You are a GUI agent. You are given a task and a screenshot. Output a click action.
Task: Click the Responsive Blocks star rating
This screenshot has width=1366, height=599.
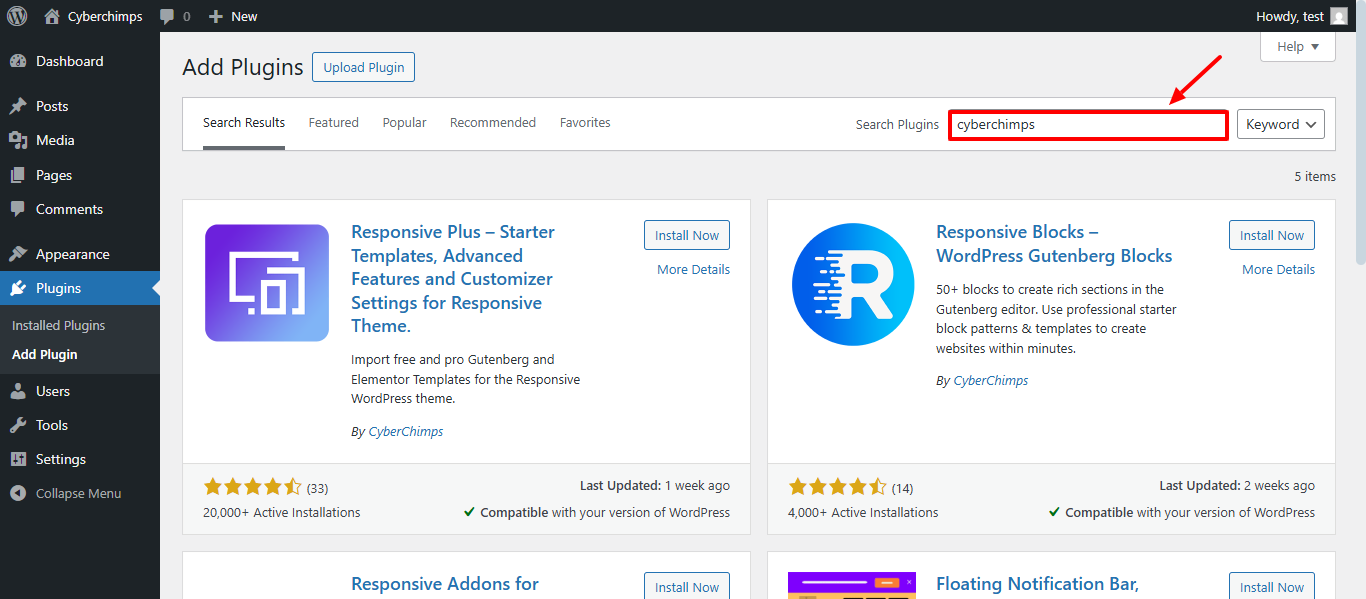click(837, 487)
